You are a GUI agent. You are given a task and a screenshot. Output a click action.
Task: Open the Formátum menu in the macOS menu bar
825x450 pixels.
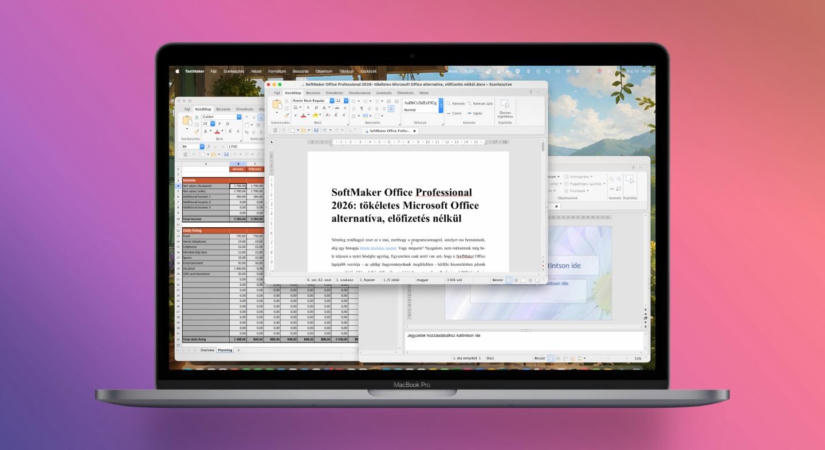277,71
